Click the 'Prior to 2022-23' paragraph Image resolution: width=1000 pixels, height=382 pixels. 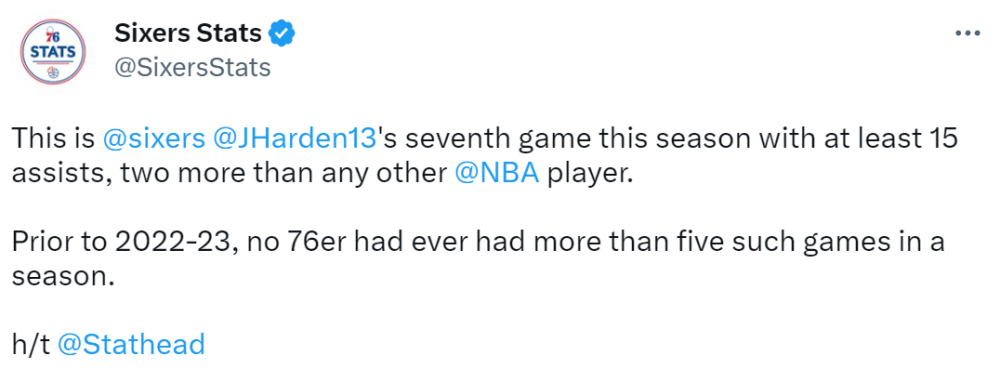478,260
